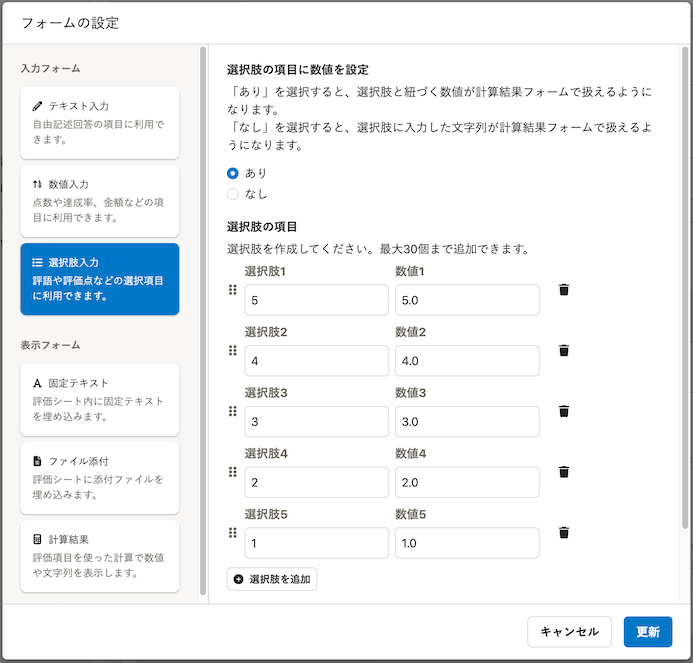
Task: Click the drag handle beside 選択肢1
Action: [233, 290]
